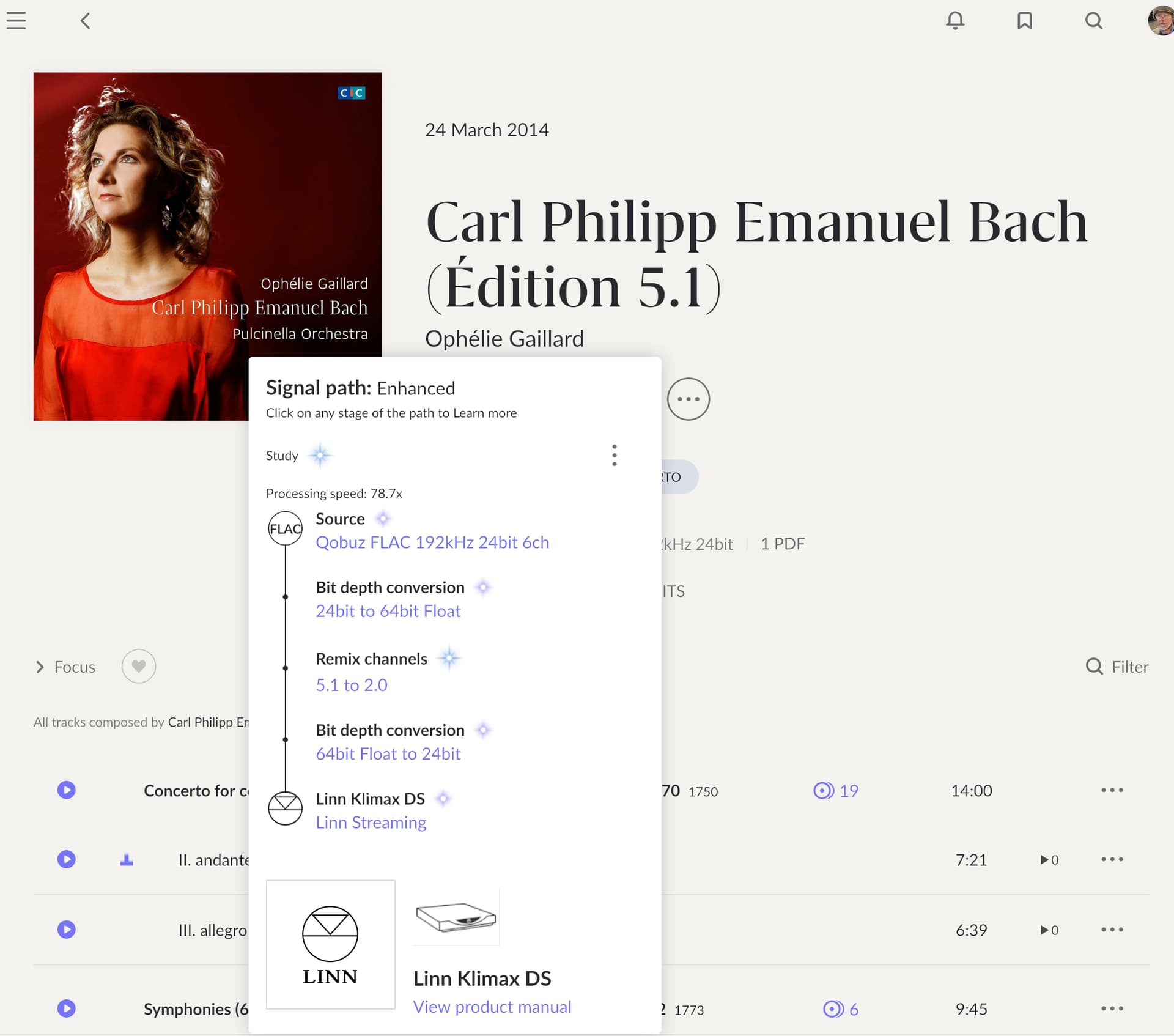The image size is (1174, 1036).
Task: Click the Linn Klimax DS product heading
Action: click(x=482, y=979)
